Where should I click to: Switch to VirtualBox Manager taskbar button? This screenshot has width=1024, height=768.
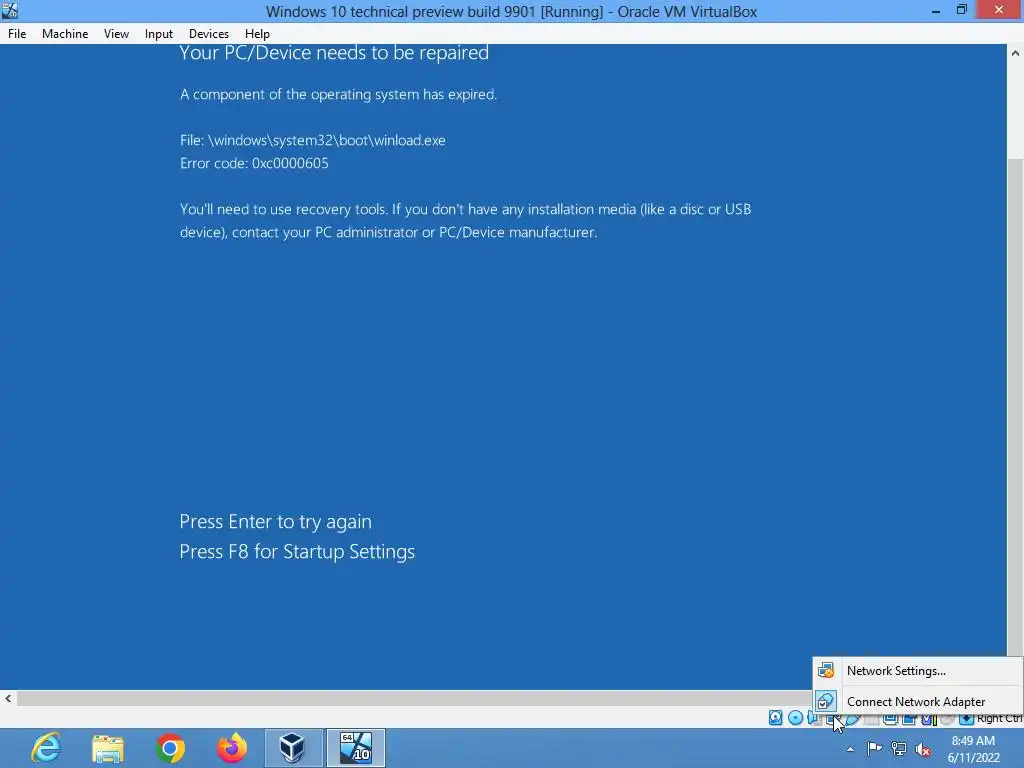[294, 748]
